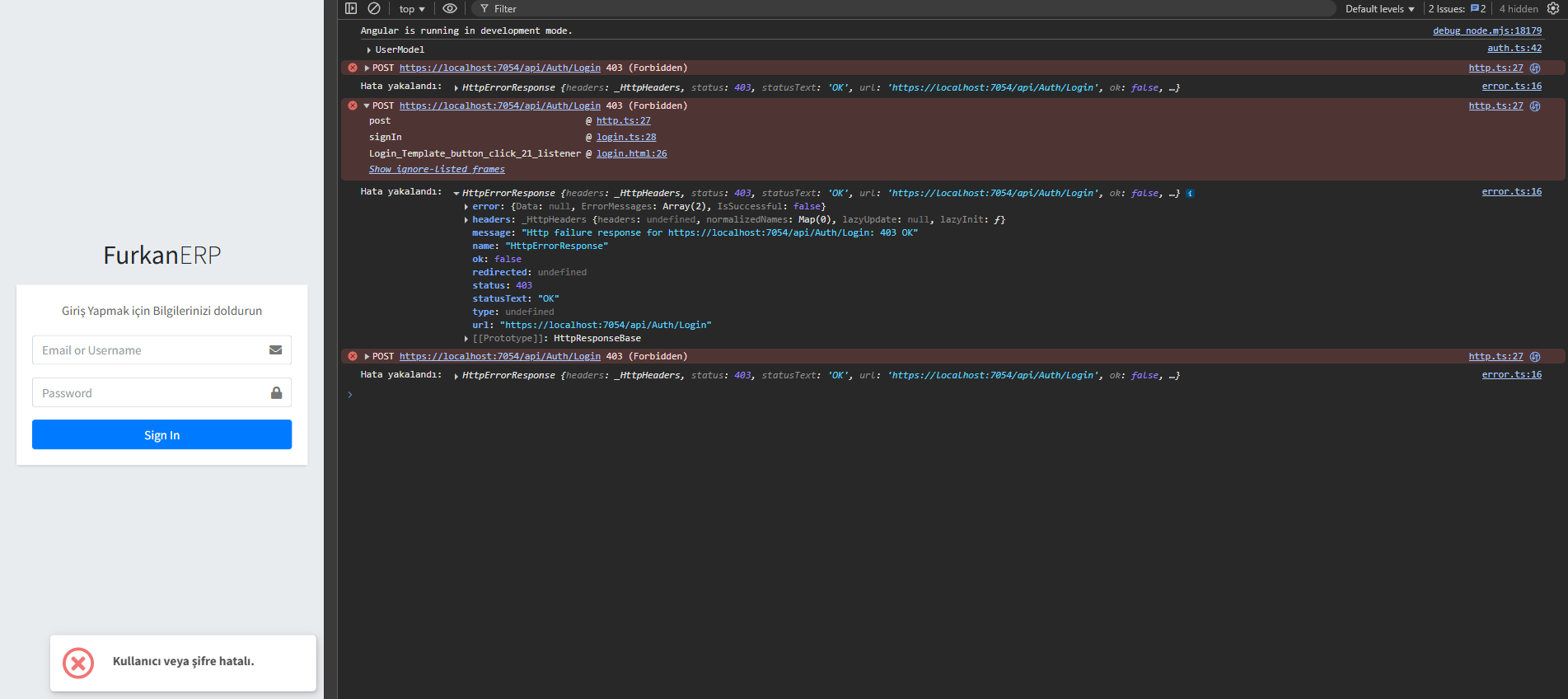Expand the error property in HttpErrorResponse

click(x=466, y=207)
